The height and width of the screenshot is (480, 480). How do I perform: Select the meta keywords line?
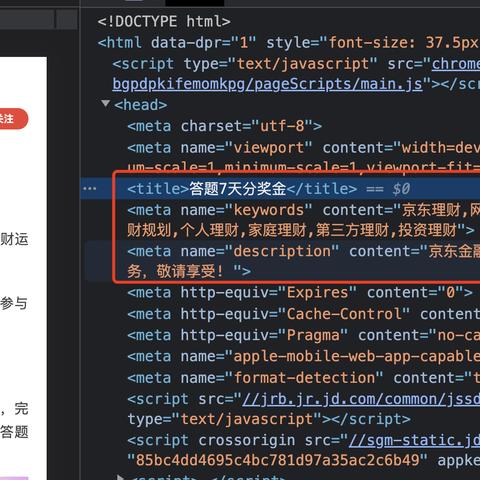tap(303, 210)
